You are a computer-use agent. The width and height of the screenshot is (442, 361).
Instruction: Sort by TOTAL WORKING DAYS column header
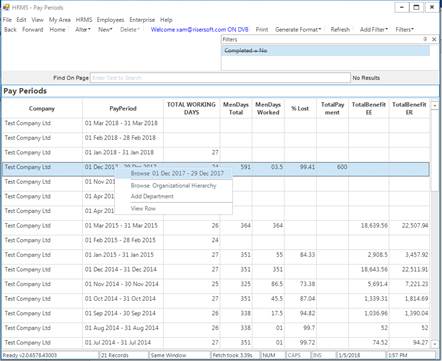pos(191,109)
